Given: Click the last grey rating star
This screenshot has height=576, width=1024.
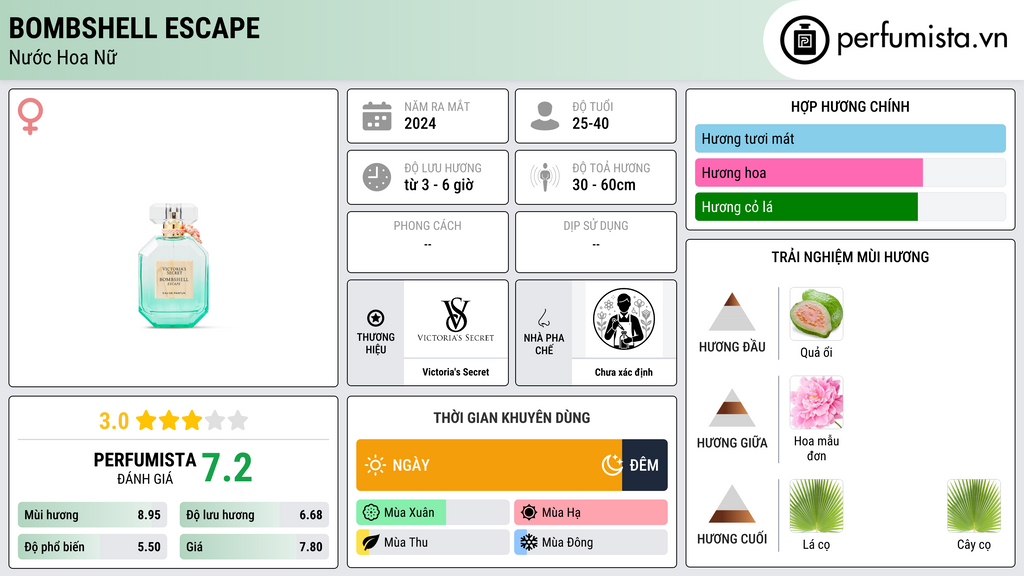Looking at the screenshot, I should tap(238, 421).
